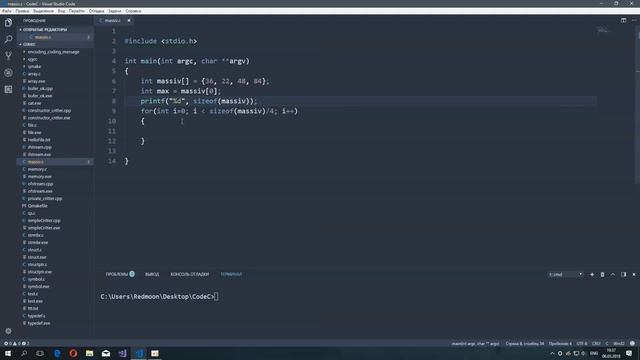Open the Go menu
640x360 pixels.
coord(77,11)
